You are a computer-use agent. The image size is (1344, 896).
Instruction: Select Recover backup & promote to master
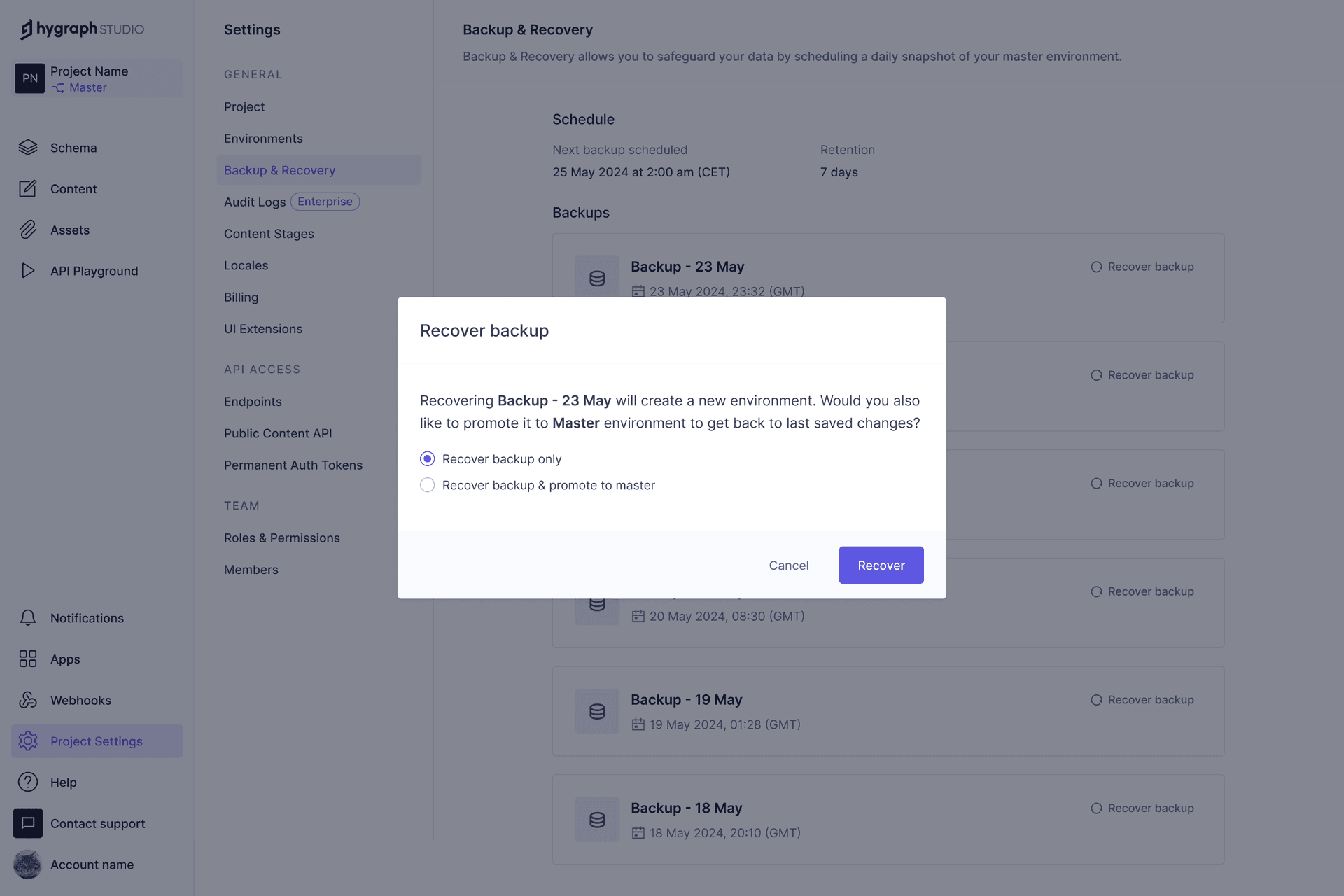coord(427,485)
